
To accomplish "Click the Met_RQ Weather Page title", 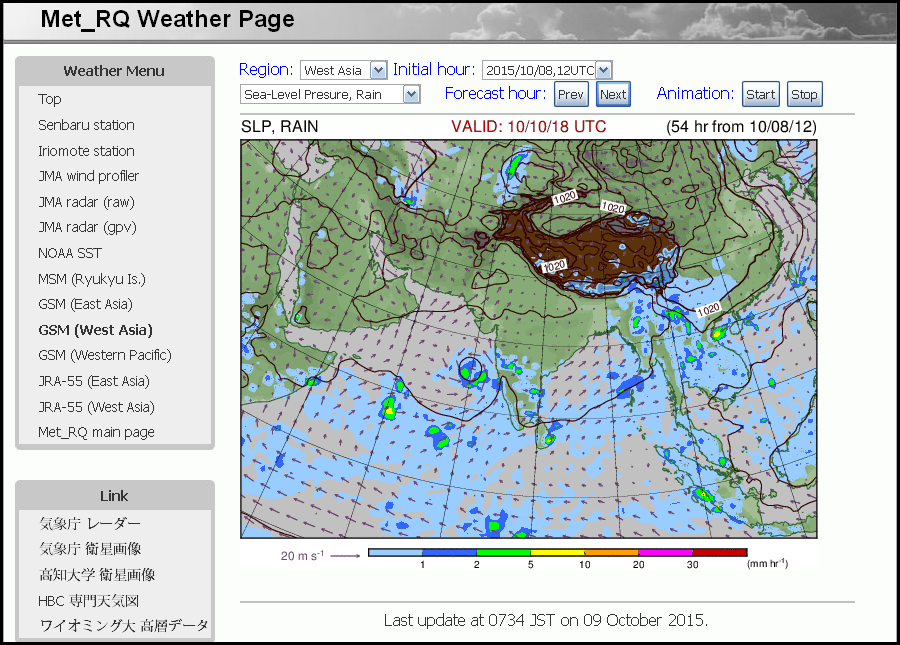I will click(x=167, y=19).
